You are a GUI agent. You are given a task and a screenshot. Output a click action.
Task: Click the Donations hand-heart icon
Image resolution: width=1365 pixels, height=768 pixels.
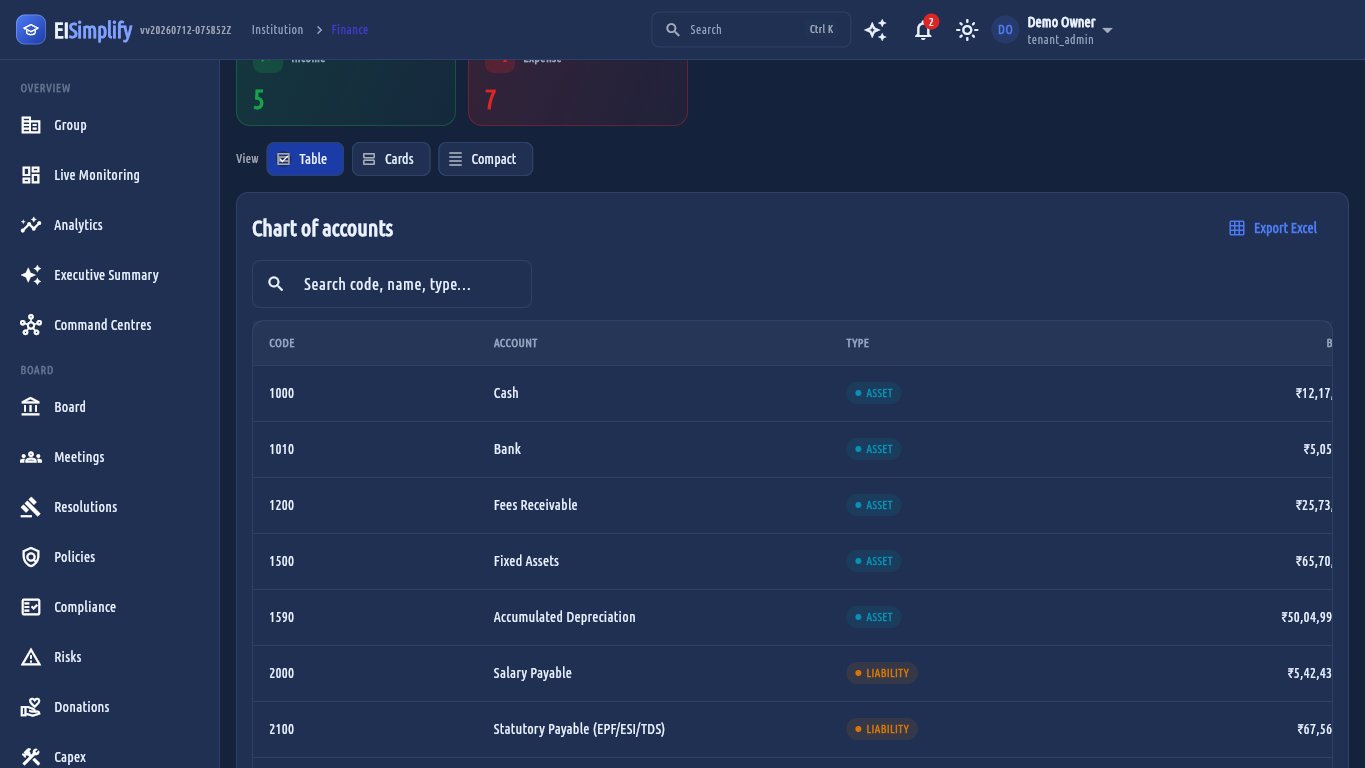(31, 707)
